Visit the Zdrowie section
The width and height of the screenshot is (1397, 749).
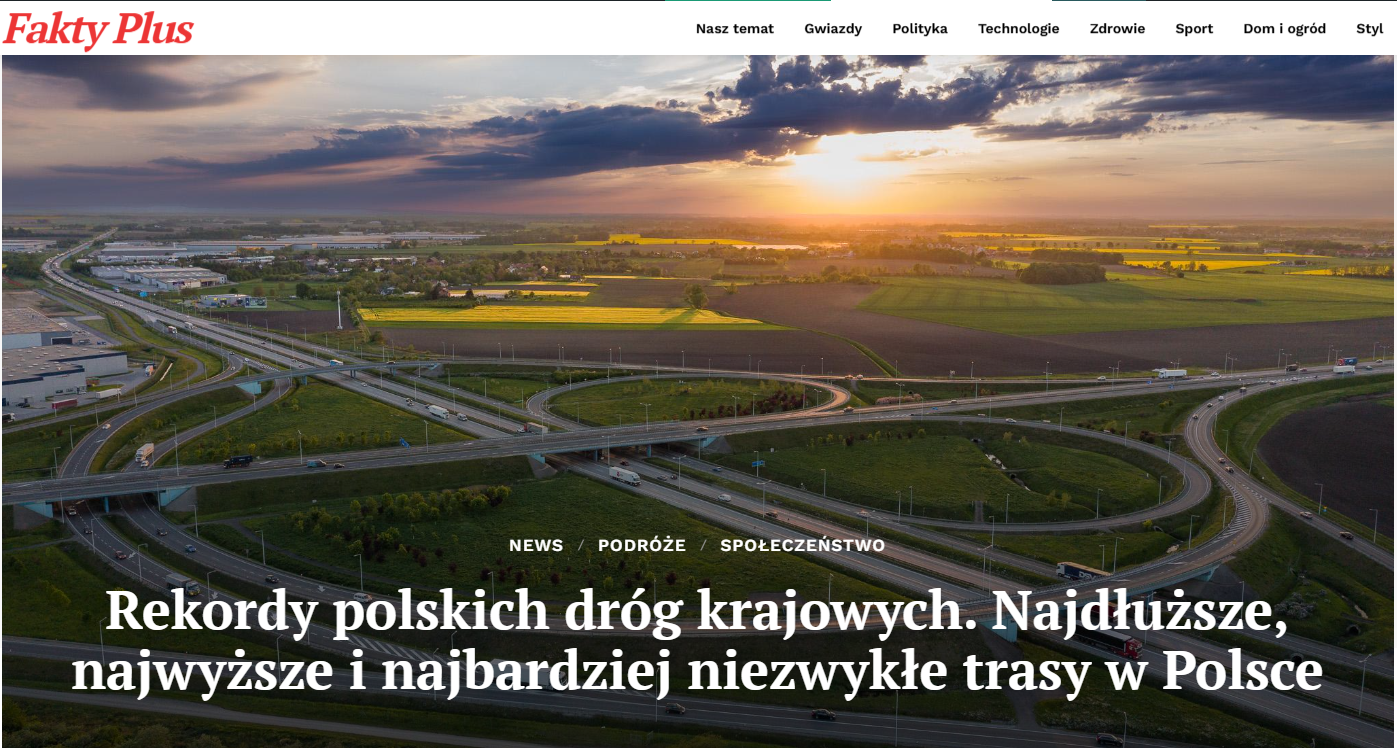1117,29
